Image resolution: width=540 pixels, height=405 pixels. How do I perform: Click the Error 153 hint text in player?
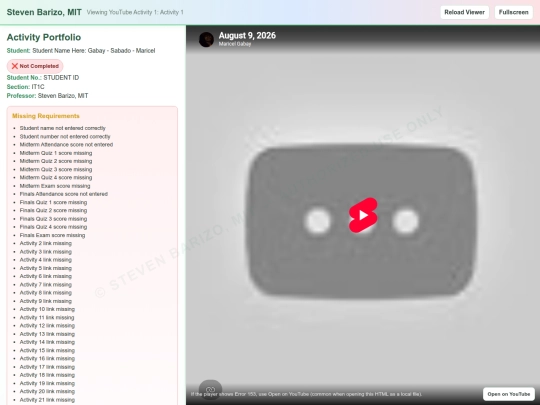click(306, 394)
